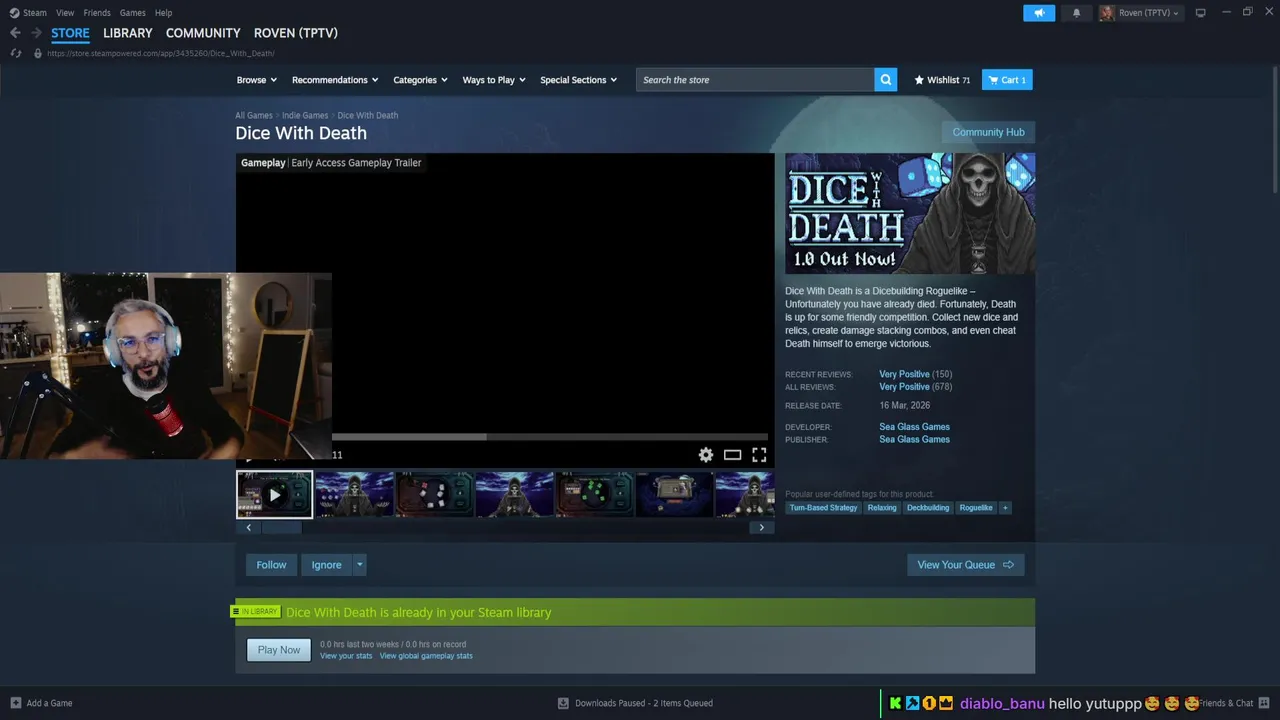Open the Cart button
Viewport: 1280px width, 720px height.
(1007, 80)
